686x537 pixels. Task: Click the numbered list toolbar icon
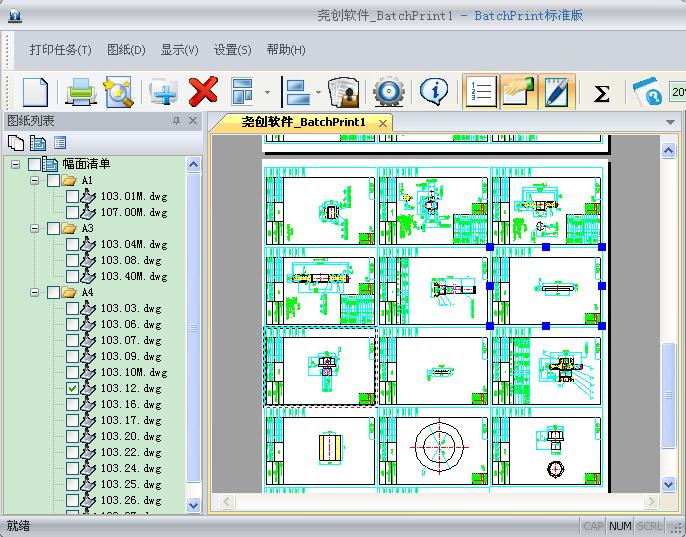point(480,92)
